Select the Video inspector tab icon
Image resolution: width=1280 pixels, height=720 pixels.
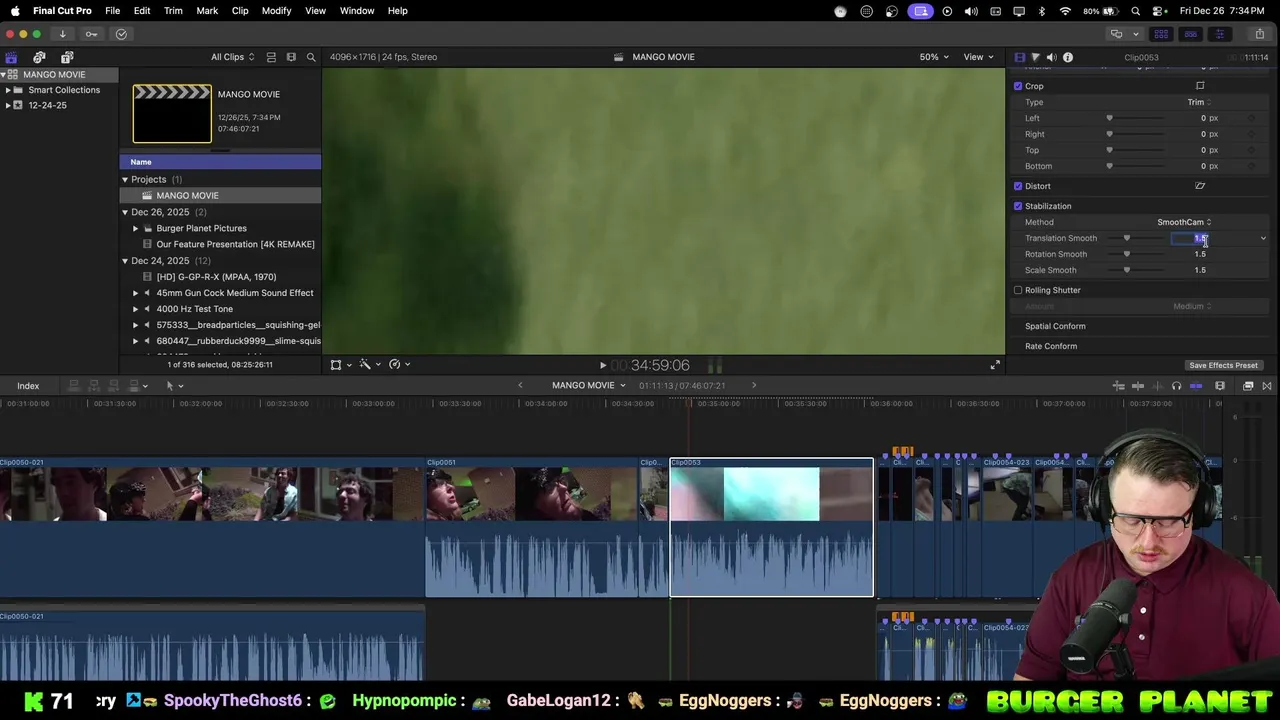coord(1019,57)
